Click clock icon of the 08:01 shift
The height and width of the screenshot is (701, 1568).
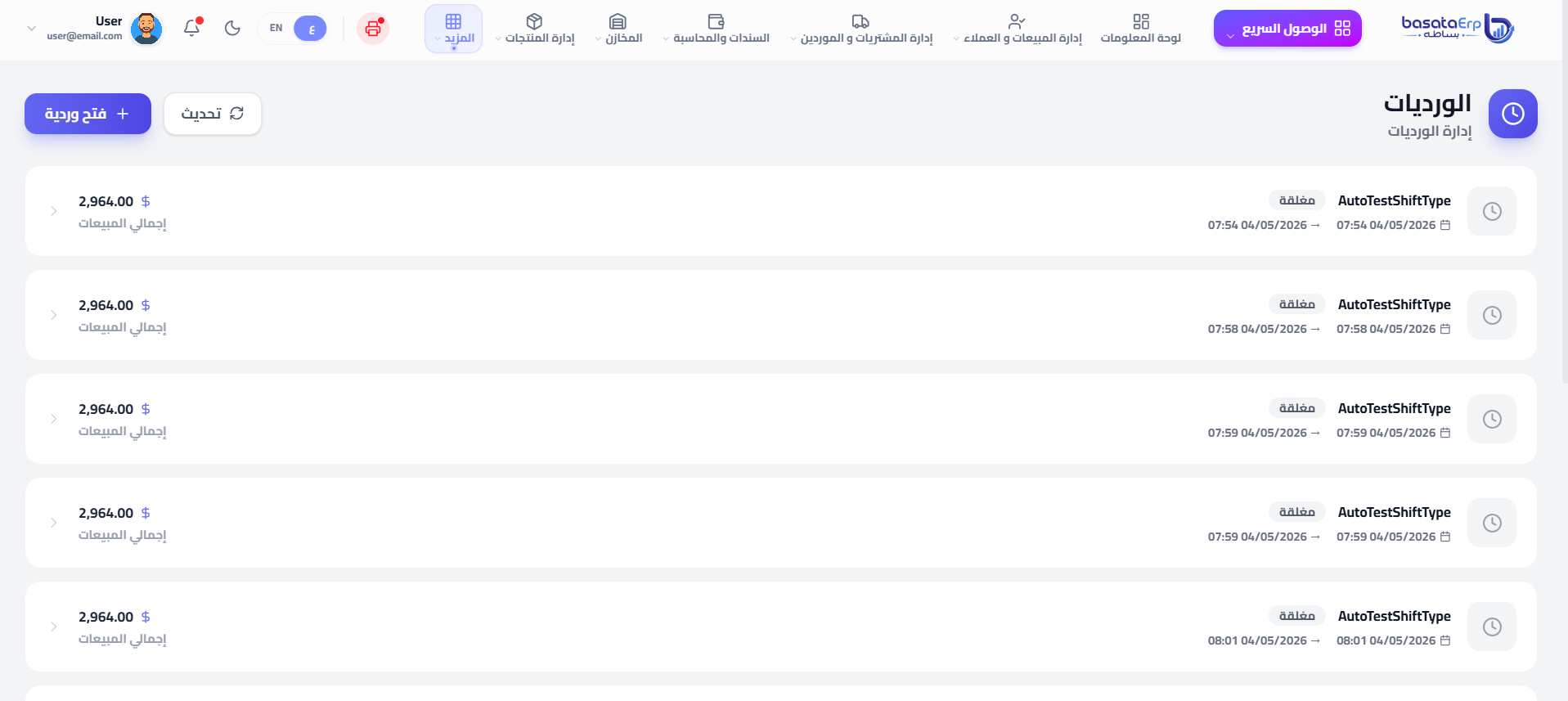(1492, 627)
